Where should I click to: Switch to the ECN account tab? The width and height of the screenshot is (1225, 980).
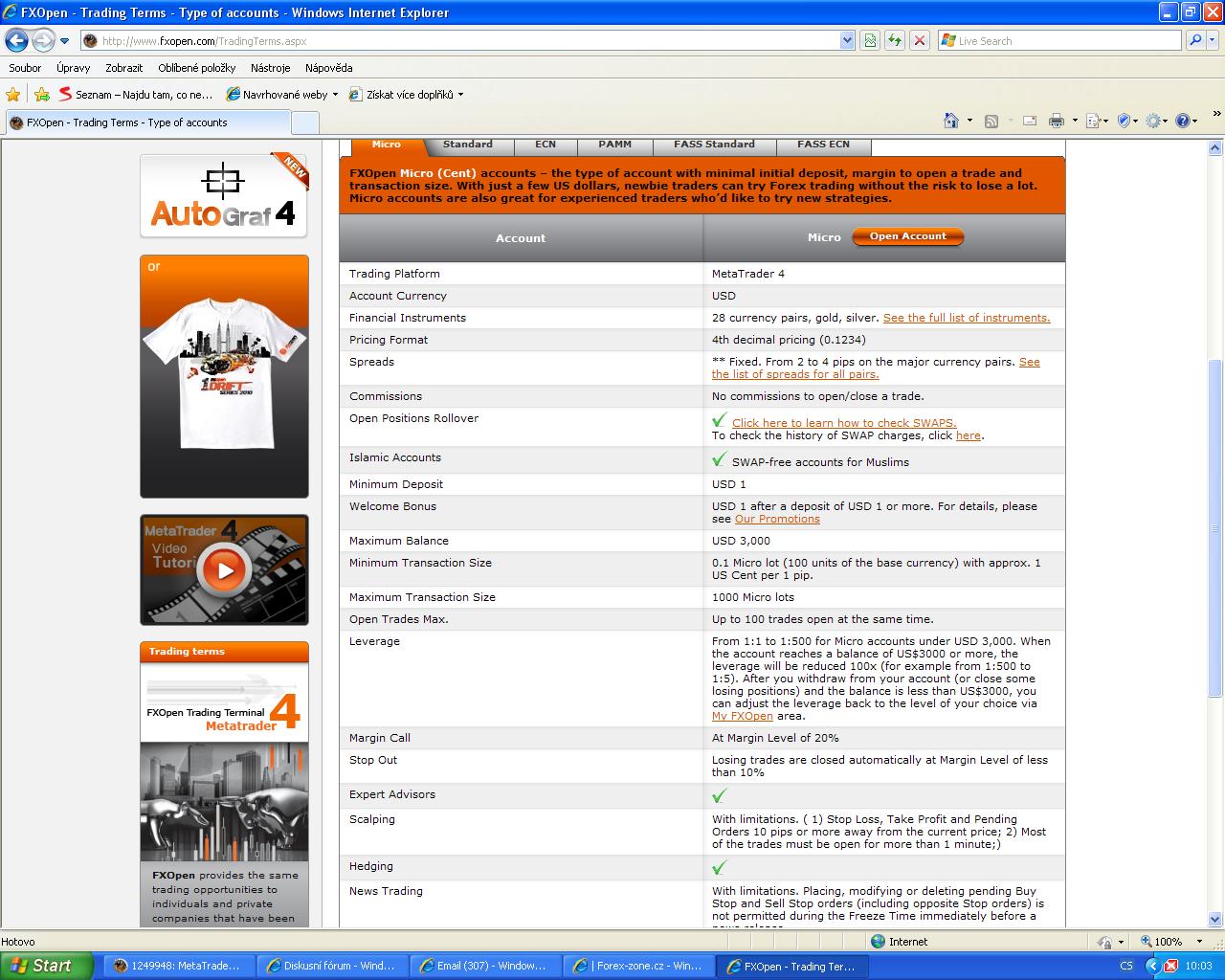546,145
